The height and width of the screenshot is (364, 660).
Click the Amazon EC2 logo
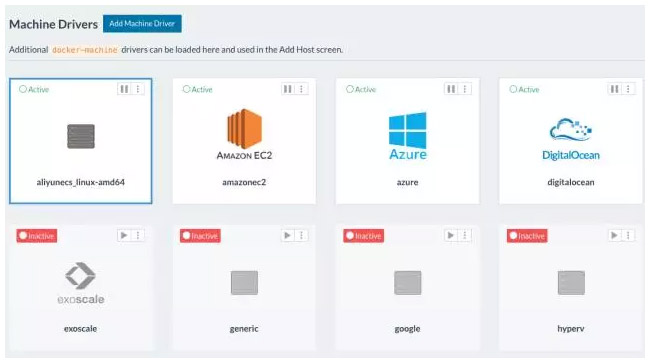coord(245,134)
